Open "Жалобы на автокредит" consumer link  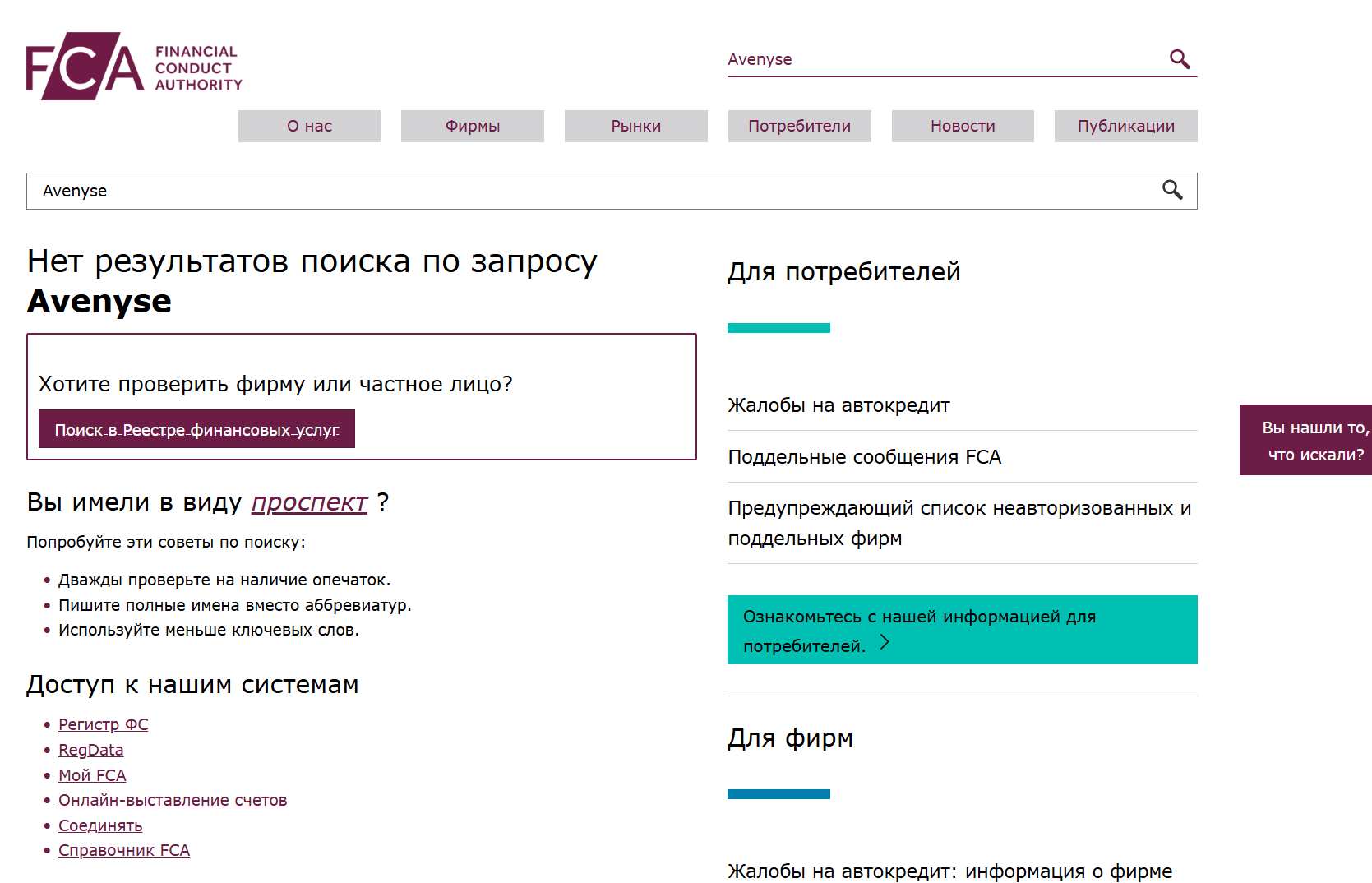(838, 405)
